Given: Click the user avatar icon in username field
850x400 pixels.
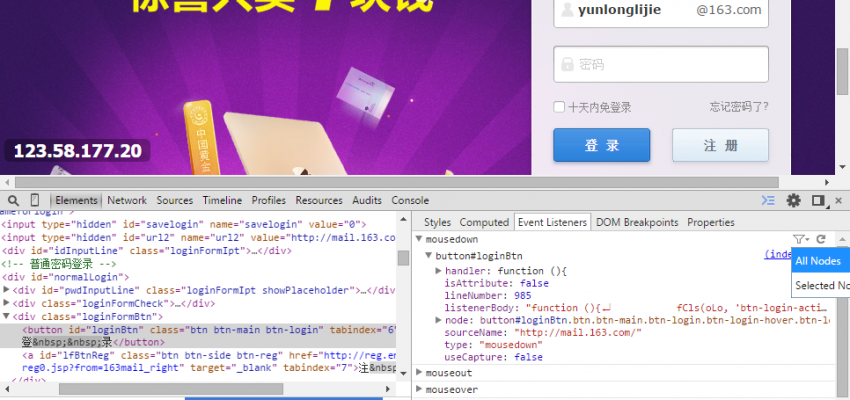Looking at the screenshot, I should coord(567,11).
